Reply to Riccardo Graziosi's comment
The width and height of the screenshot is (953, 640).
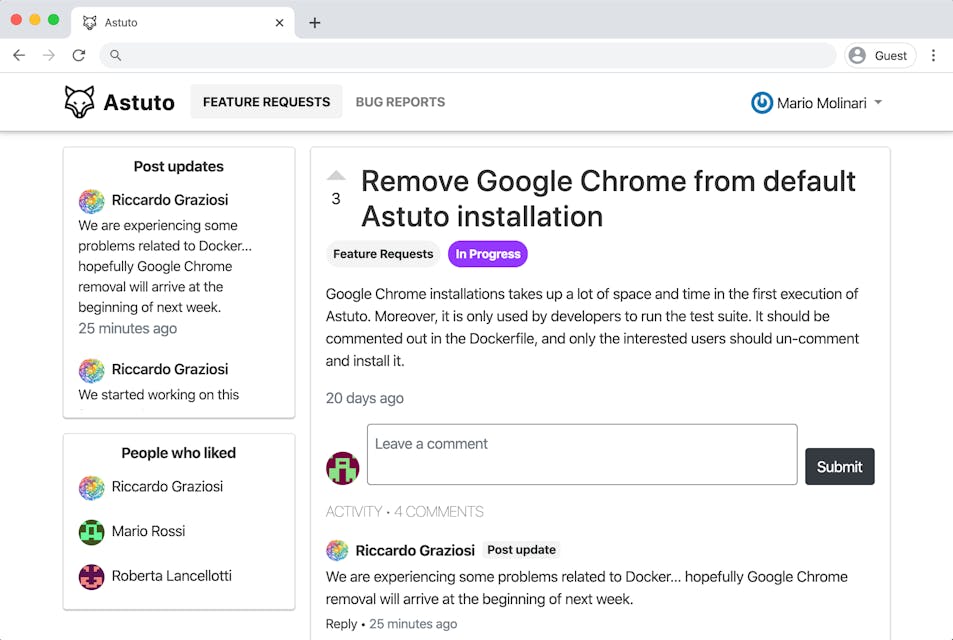point(341,624)
